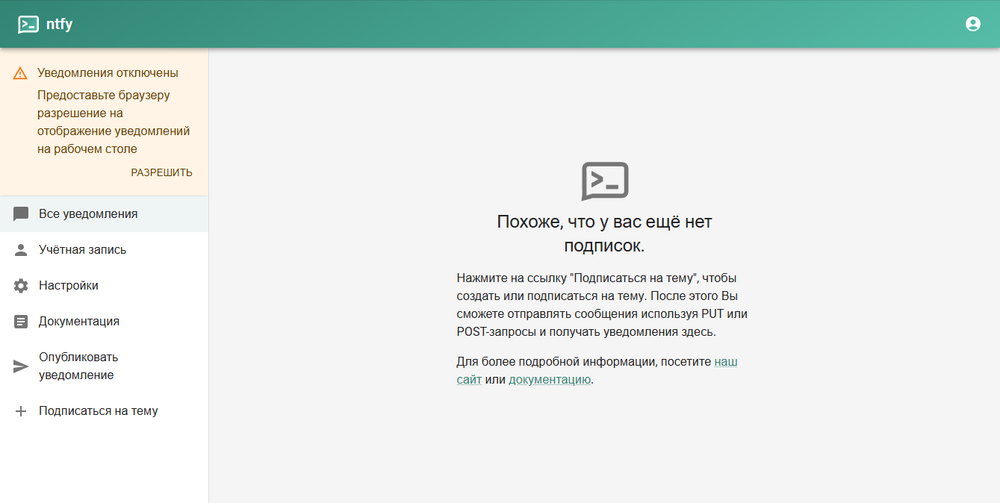
Task: Click the person icon beside Учётная запись
Action: tap(20, 250)
